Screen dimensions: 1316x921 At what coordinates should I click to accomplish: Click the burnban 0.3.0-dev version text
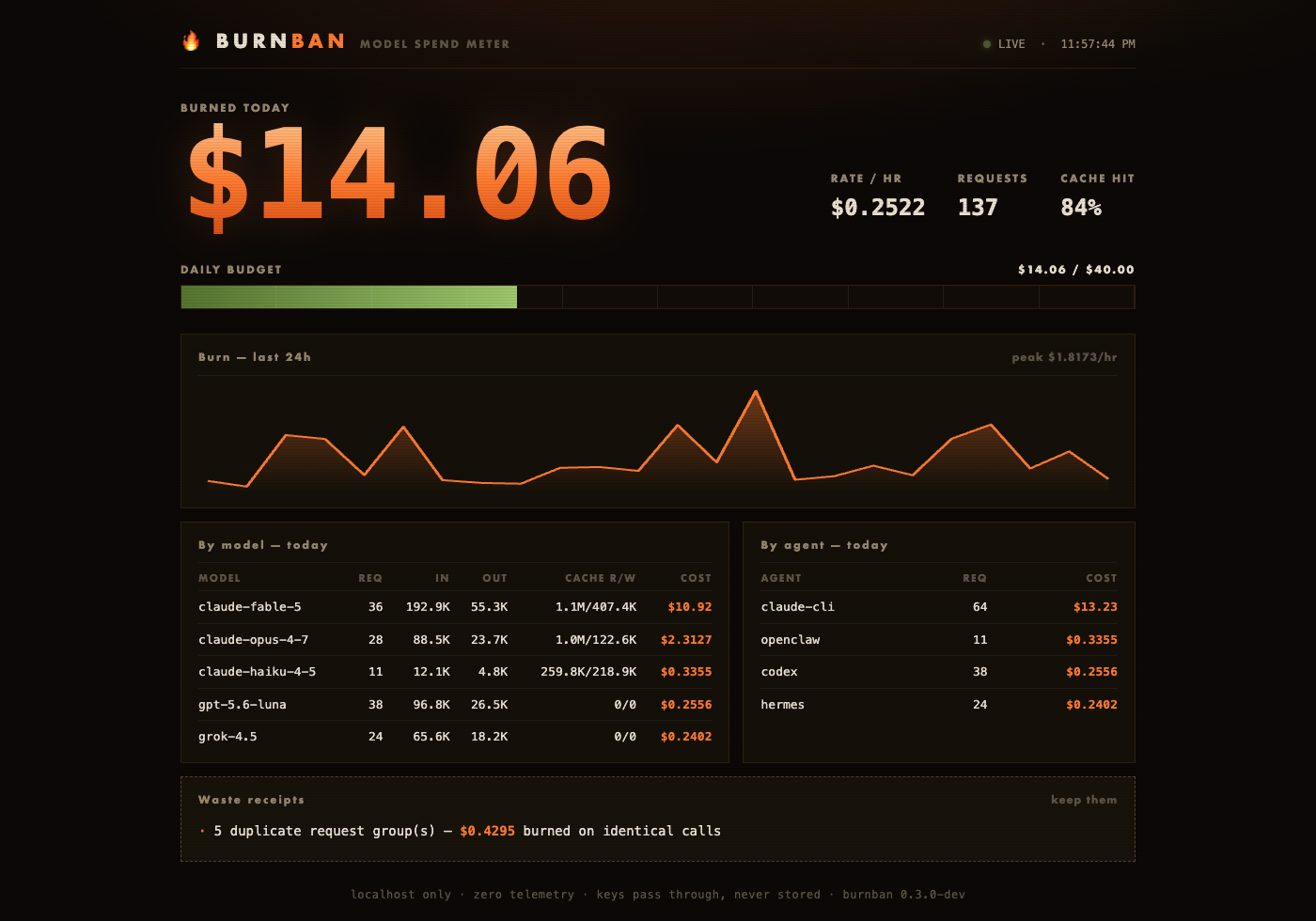pos(903,895)
